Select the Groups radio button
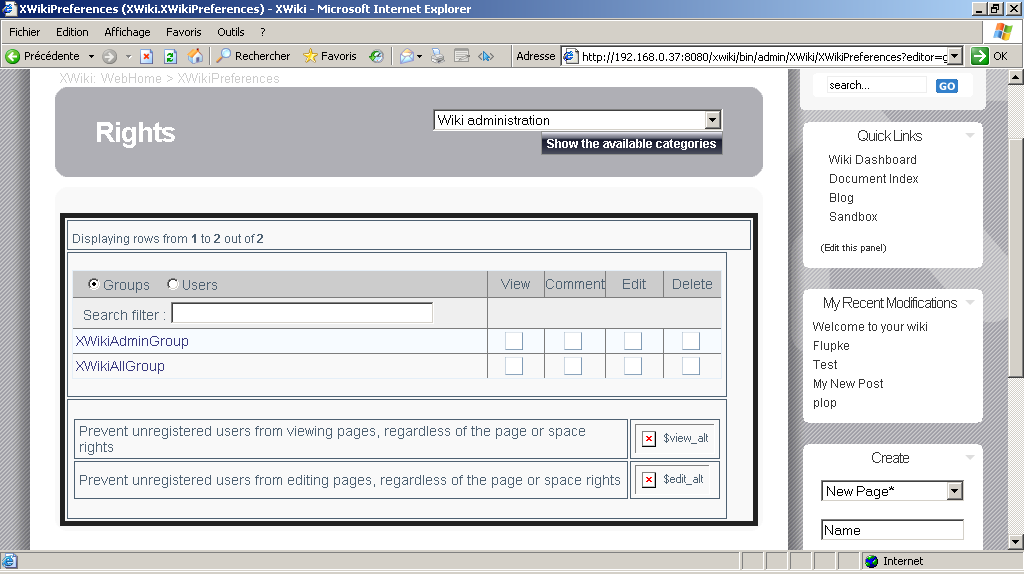This screenshot has height=574, width=1024. (93, 284)
